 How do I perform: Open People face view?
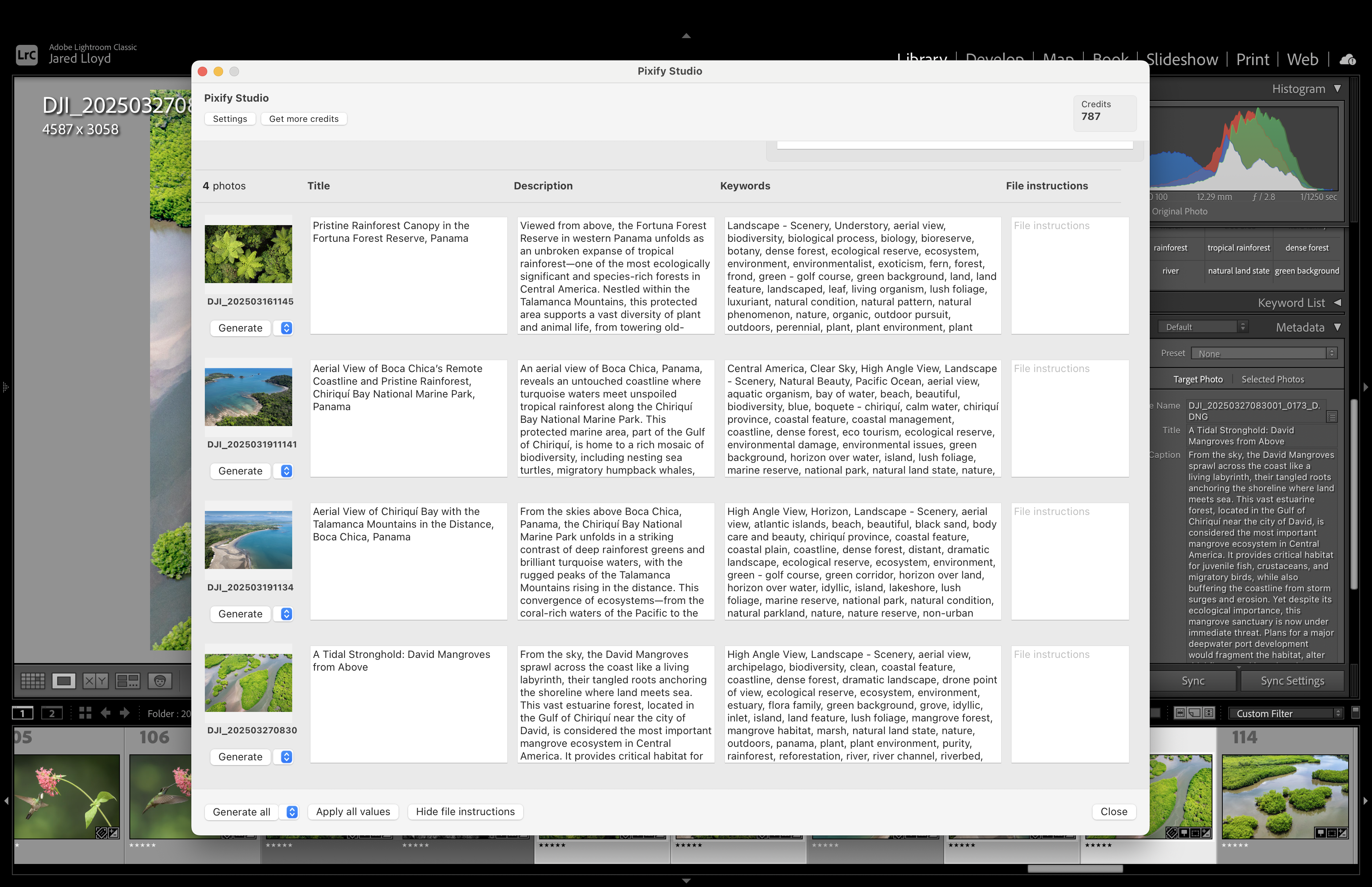[x=160, y=681]
